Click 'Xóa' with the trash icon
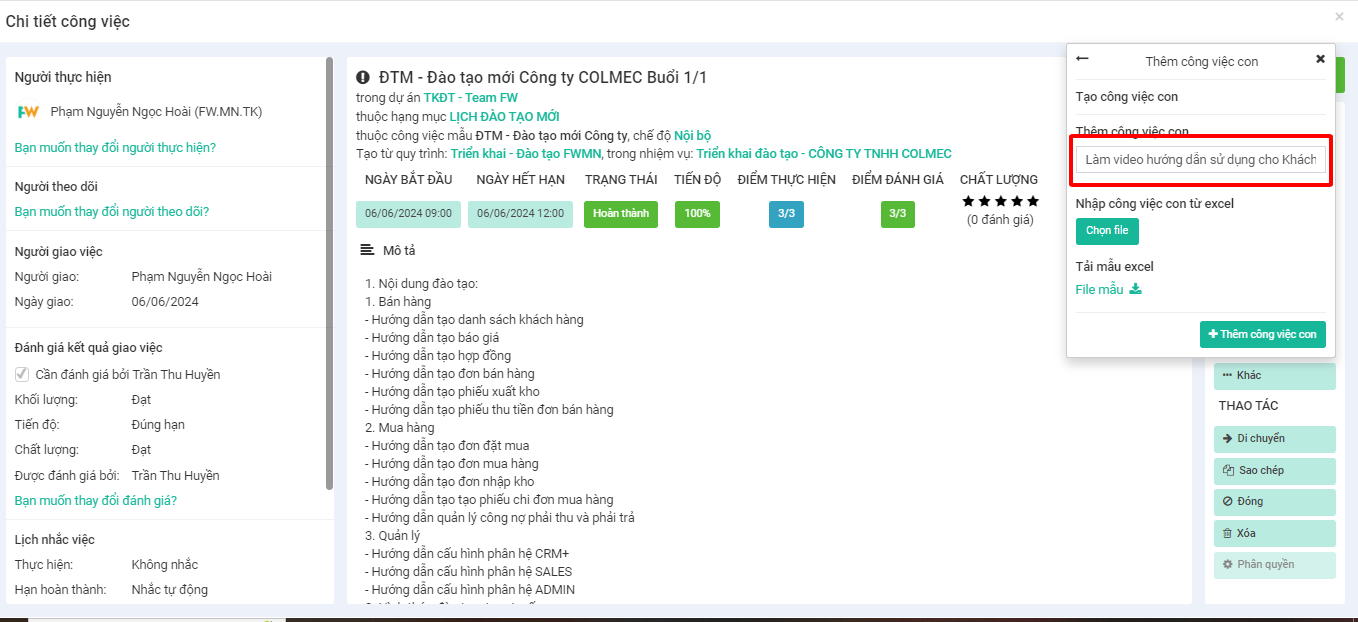Viewport: 1358px width, 622px height. (x=1274, y=533)
